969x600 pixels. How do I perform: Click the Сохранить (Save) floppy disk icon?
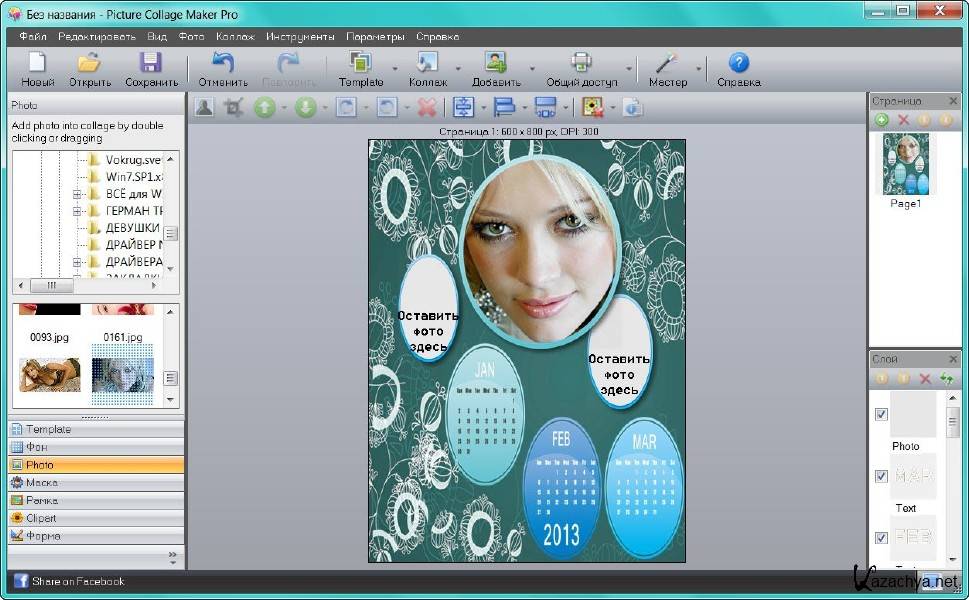click(x=150, y=64)
